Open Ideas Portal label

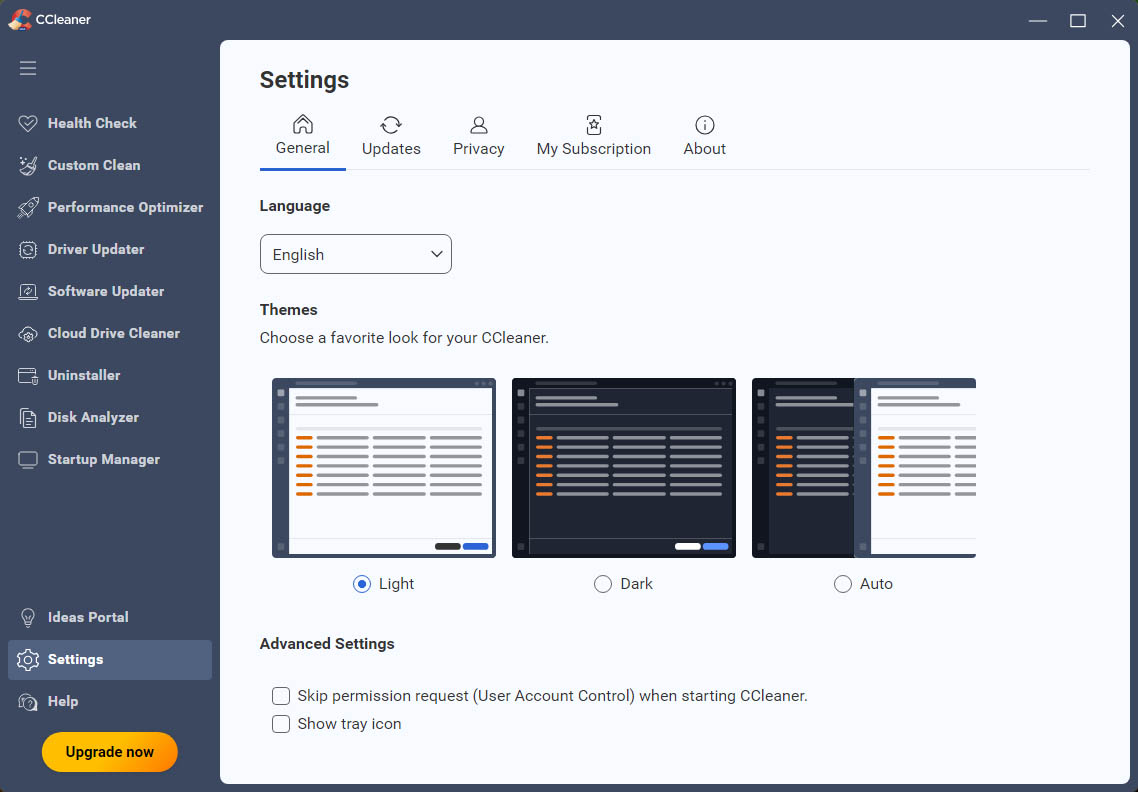coord(89,618)
